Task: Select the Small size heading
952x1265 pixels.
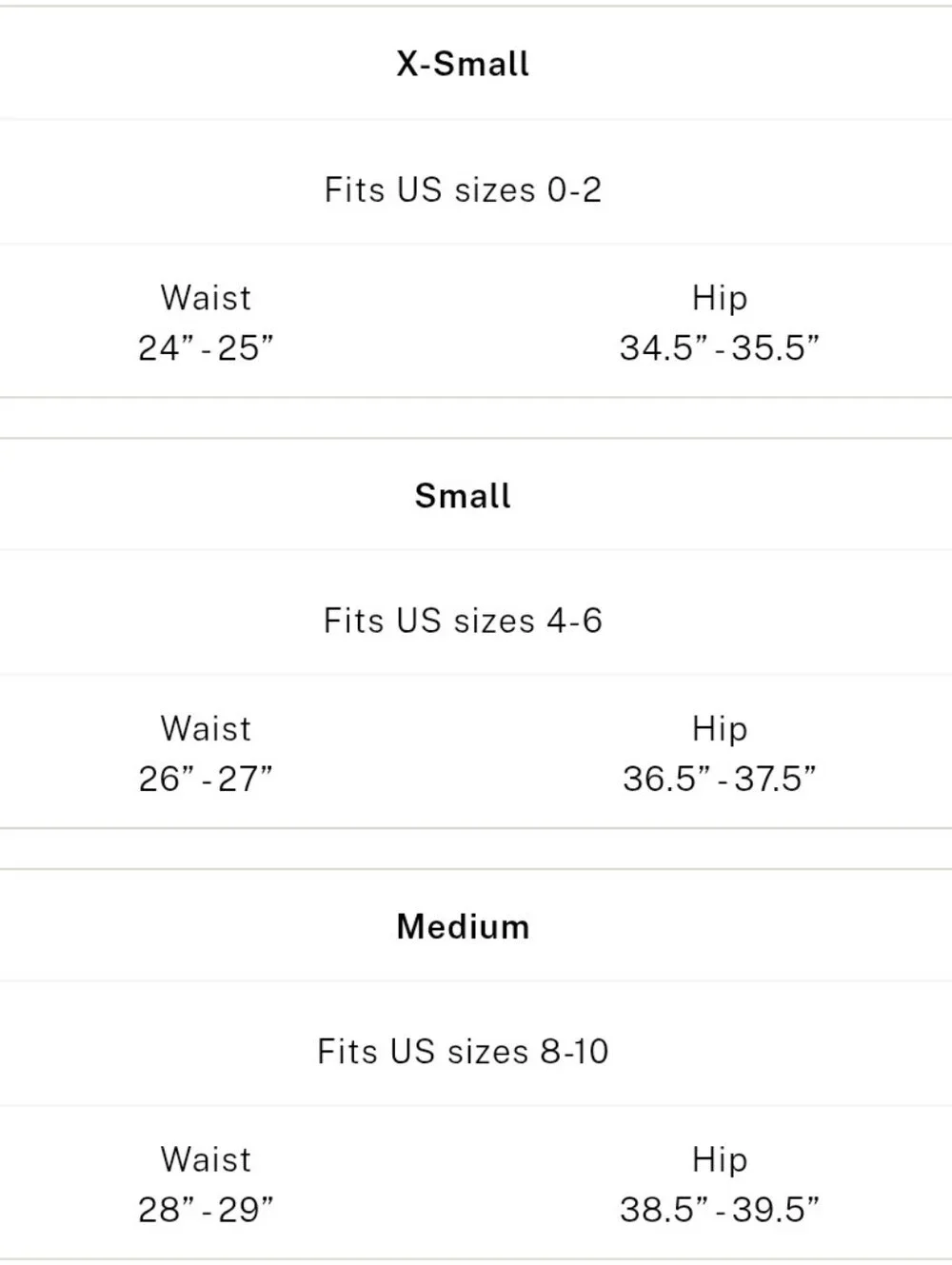Action: (x=463, y=495)
